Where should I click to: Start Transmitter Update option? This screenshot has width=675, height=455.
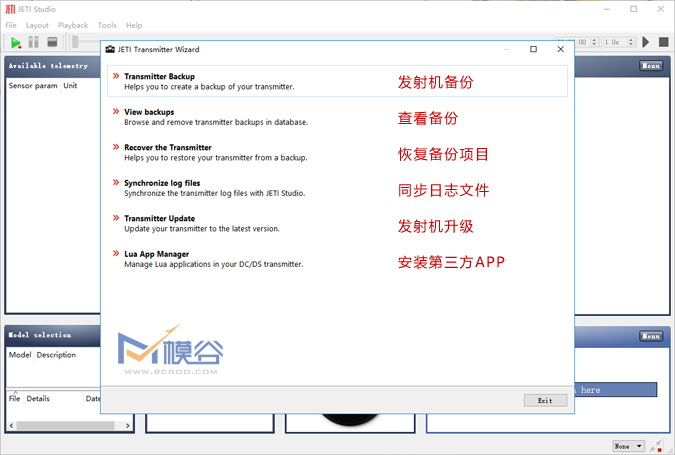coord(337,223)
